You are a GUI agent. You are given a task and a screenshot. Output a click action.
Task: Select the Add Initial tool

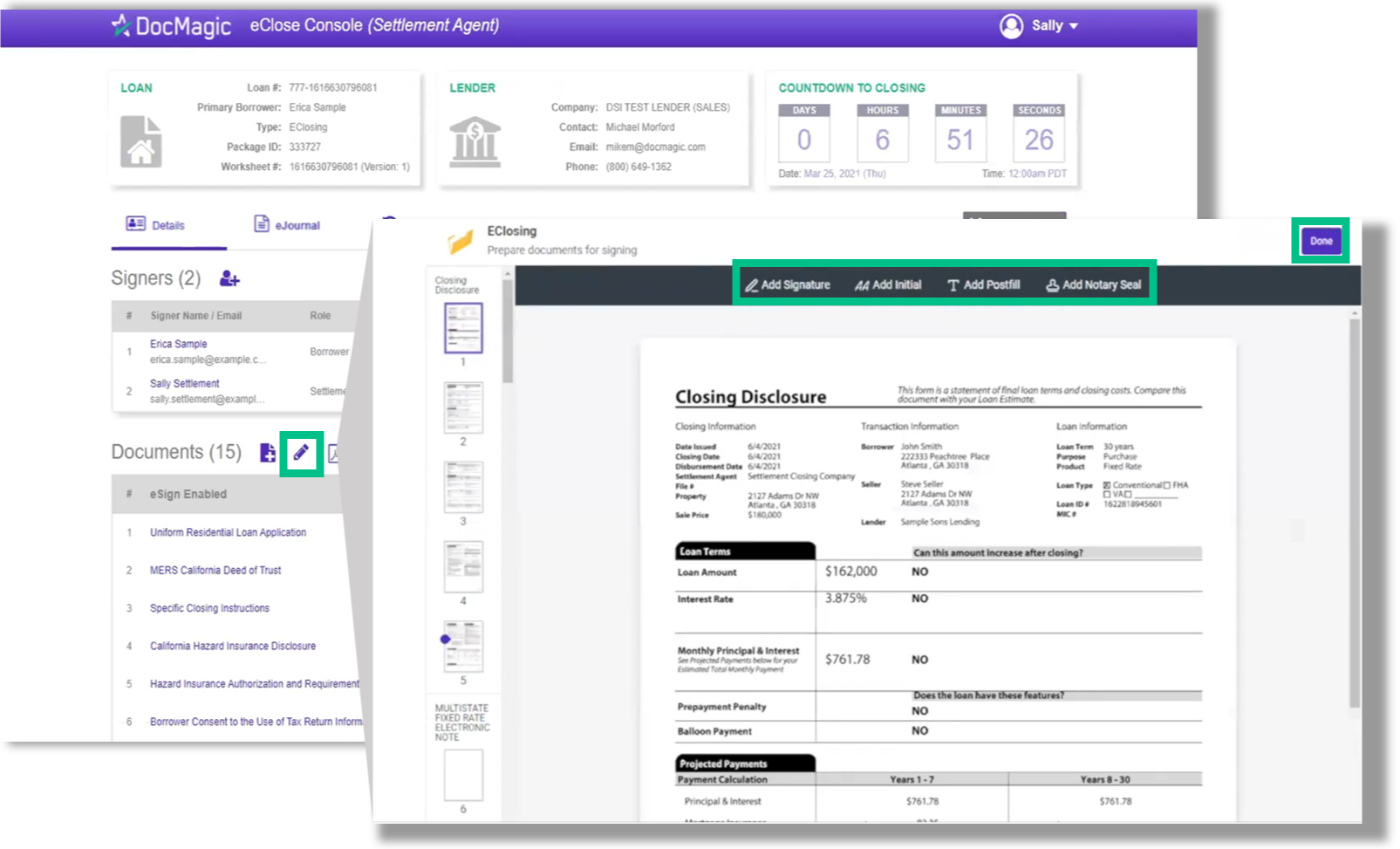(888, 284)
